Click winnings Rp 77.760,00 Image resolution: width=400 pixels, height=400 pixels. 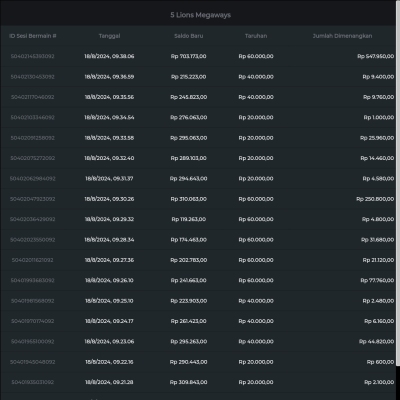click(377, 280)
